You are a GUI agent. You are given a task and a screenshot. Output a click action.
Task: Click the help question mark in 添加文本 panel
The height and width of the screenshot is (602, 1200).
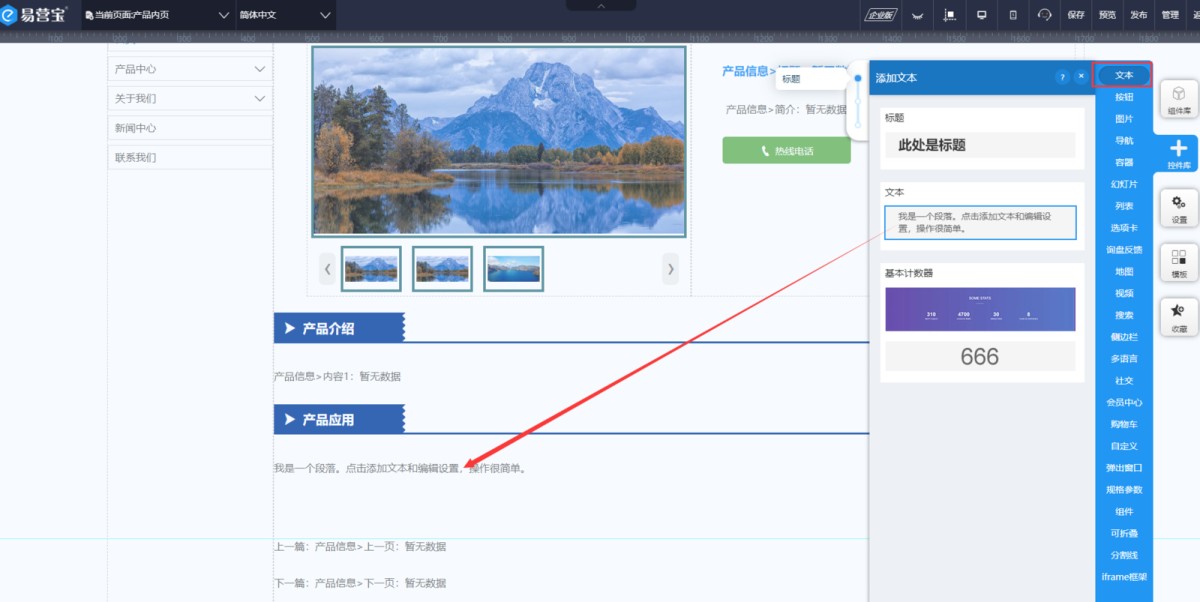click(1062, 77)
